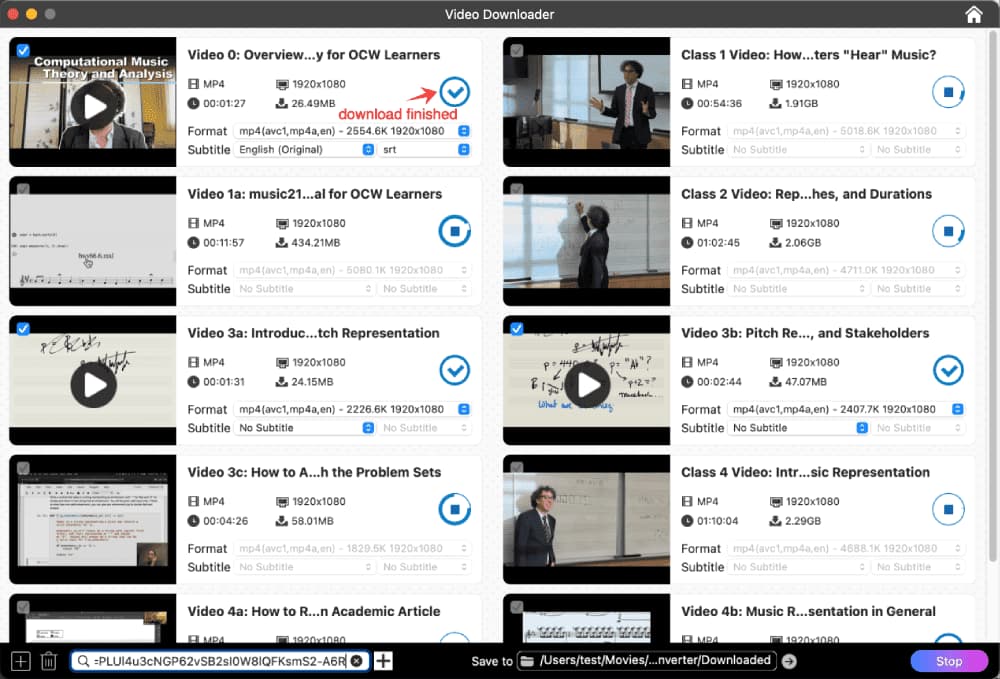Enable the checkbox for Class 1 Video
The height and width of the screenshot is (679, 1000).
tap(517, 49)
